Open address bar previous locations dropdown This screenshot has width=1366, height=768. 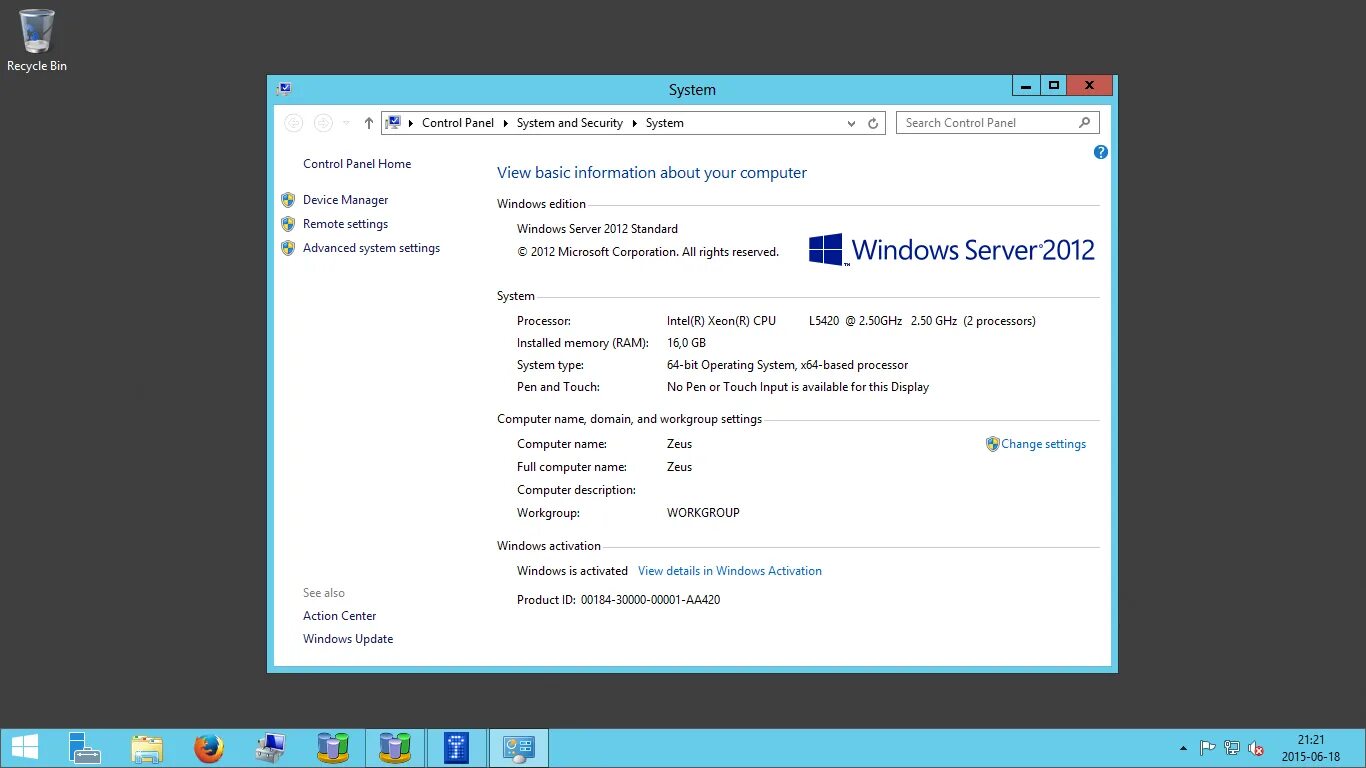851,123
